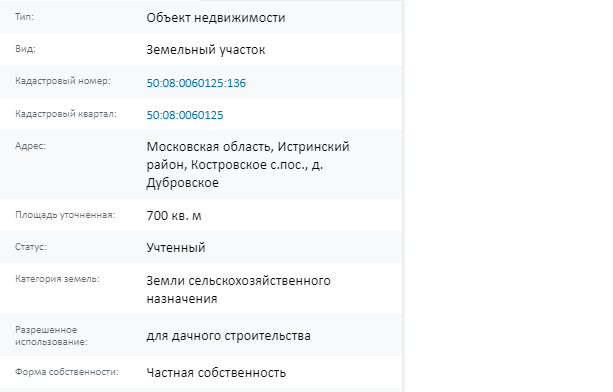The image size is (613, 392).
Task: Click the 'Вид:' field label
Action: (25, 49)
